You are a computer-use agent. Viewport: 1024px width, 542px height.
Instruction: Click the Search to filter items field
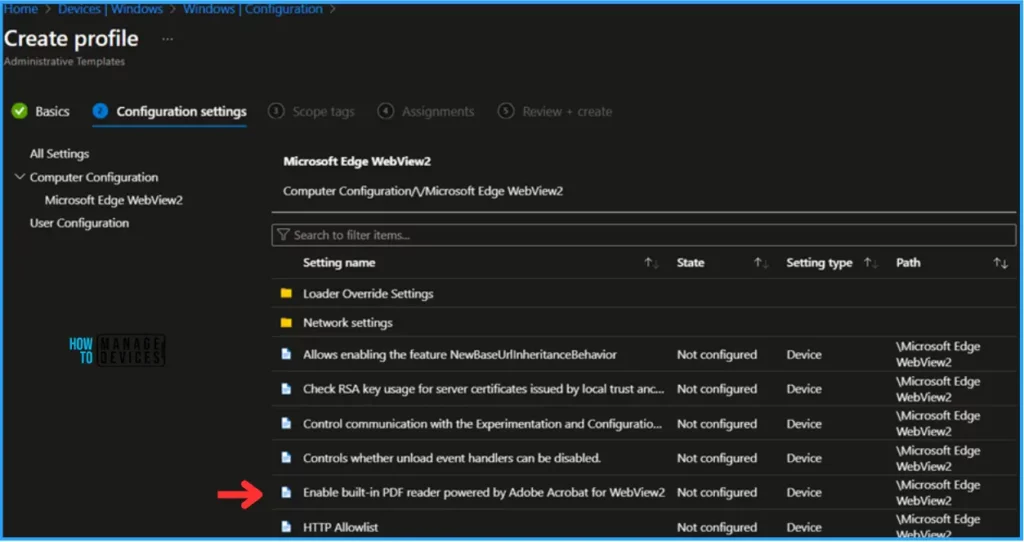pos(643,235)
